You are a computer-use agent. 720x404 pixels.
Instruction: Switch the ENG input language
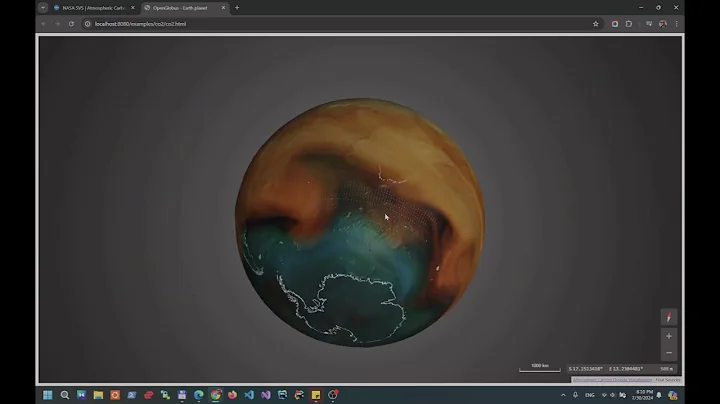tap(590, 395)
